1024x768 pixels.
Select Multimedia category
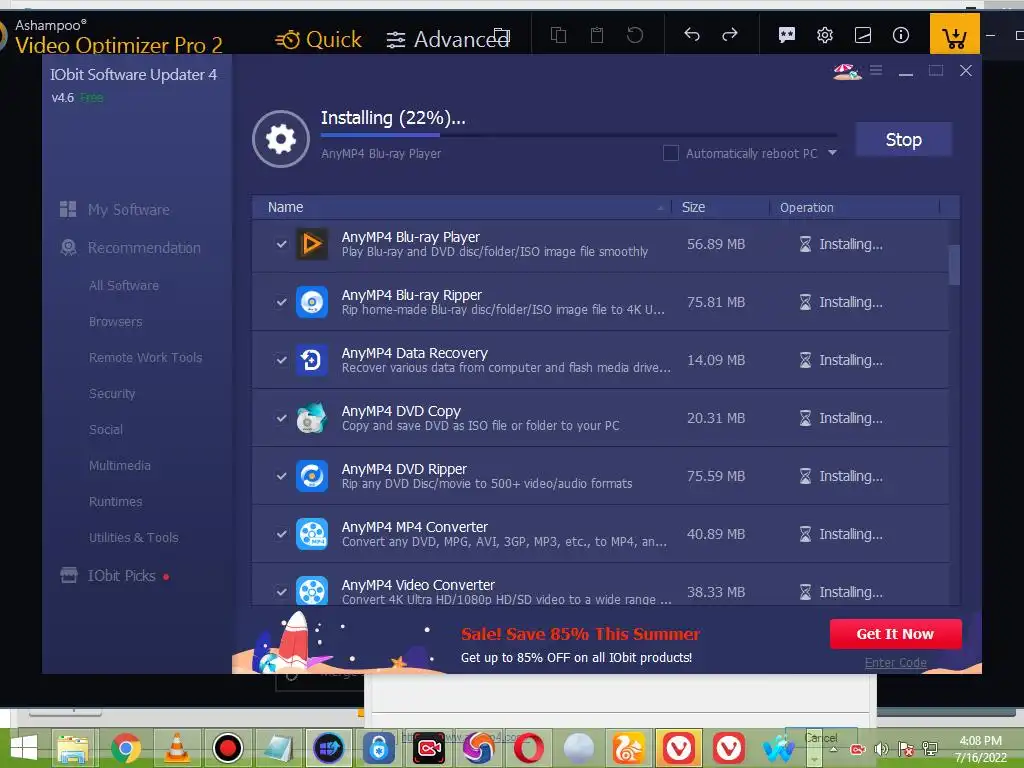point(120,465)
